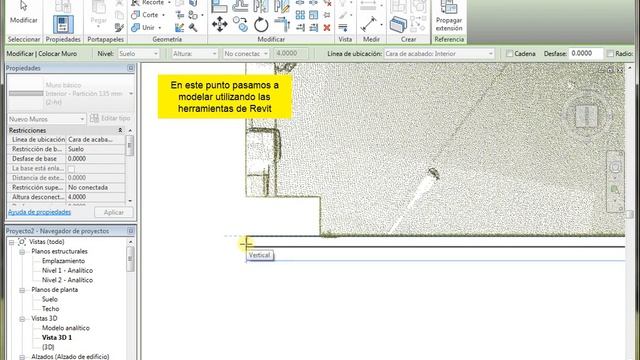Select the Align tool icon
The image size is (640, 360).
(220, 5)
